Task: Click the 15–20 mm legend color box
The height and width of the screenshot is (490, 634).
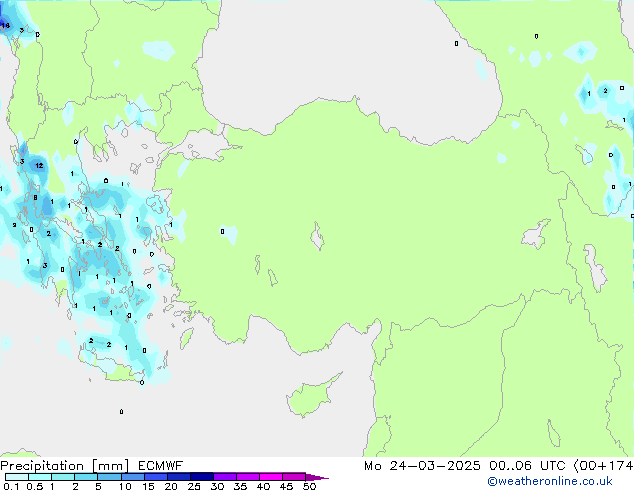Action: tap(156, 477)
